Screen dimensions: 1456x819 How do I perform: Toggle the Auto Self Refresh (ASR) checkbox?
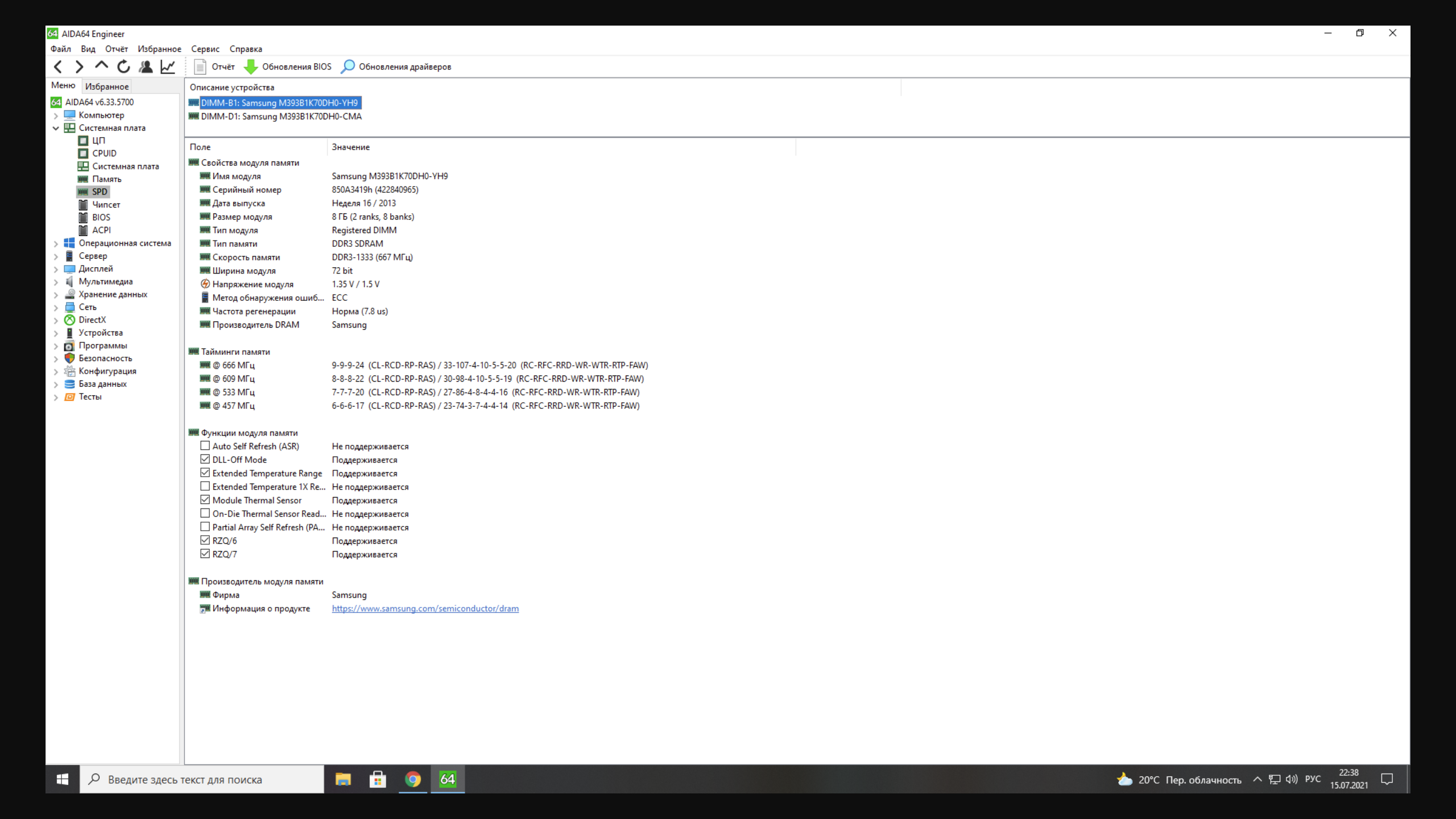click(x=205, y=446)
